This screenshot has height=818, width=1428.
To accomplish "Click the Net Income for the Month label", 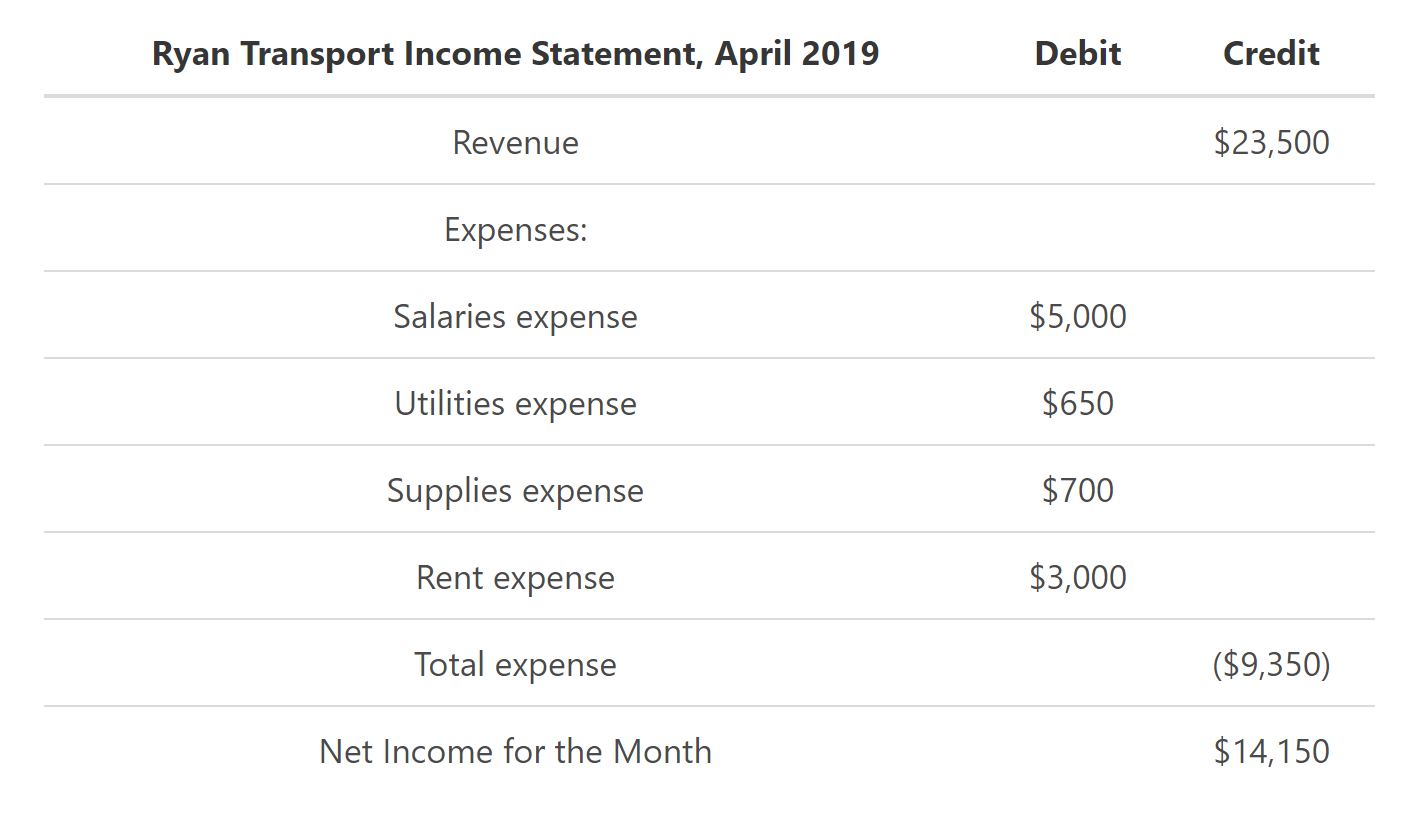I will pyautogui.click(x=515, y=752).
